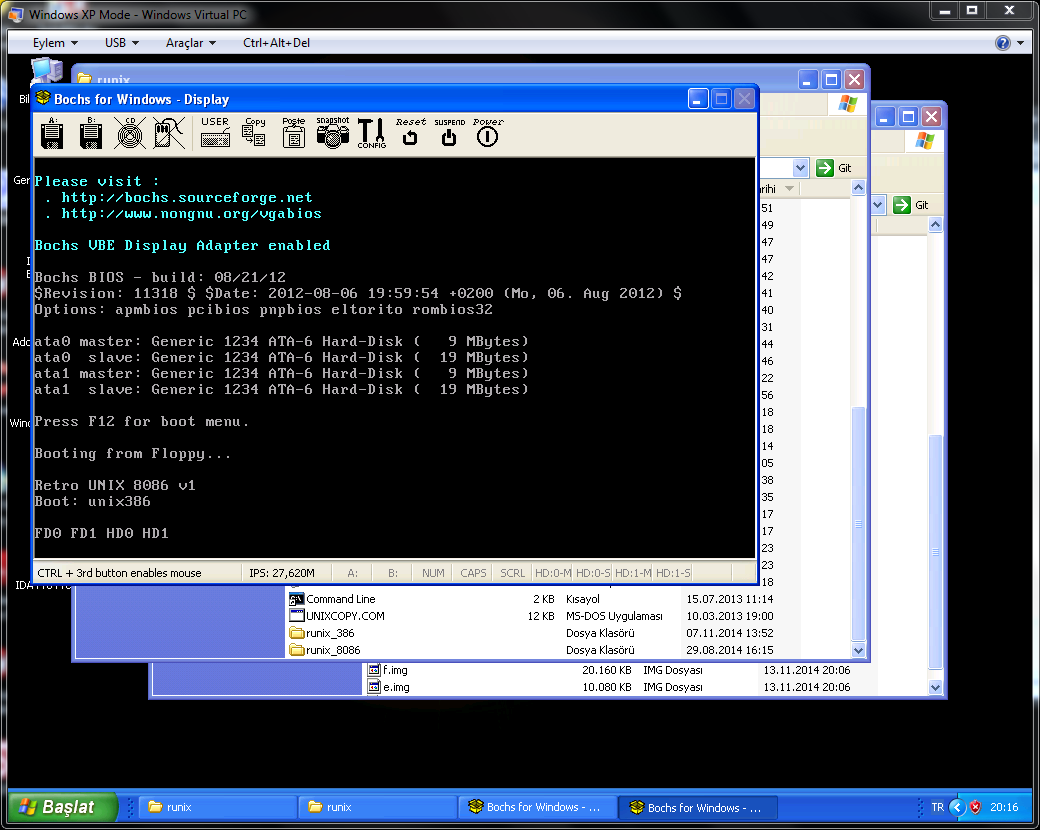This screenshot has height=830, width=1040.
Task: Click scroll up arrow in front runix window
Action: pos(858,188)
